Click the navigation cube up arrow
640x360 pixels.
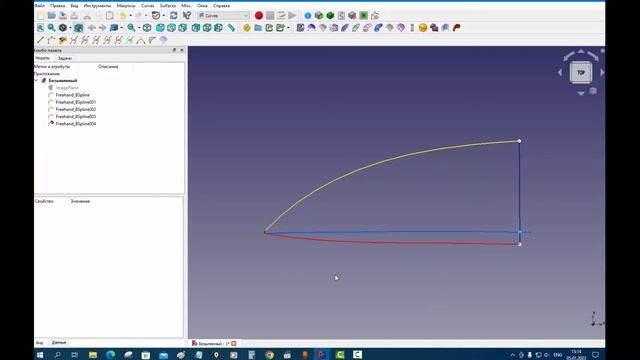click(581, 51)
